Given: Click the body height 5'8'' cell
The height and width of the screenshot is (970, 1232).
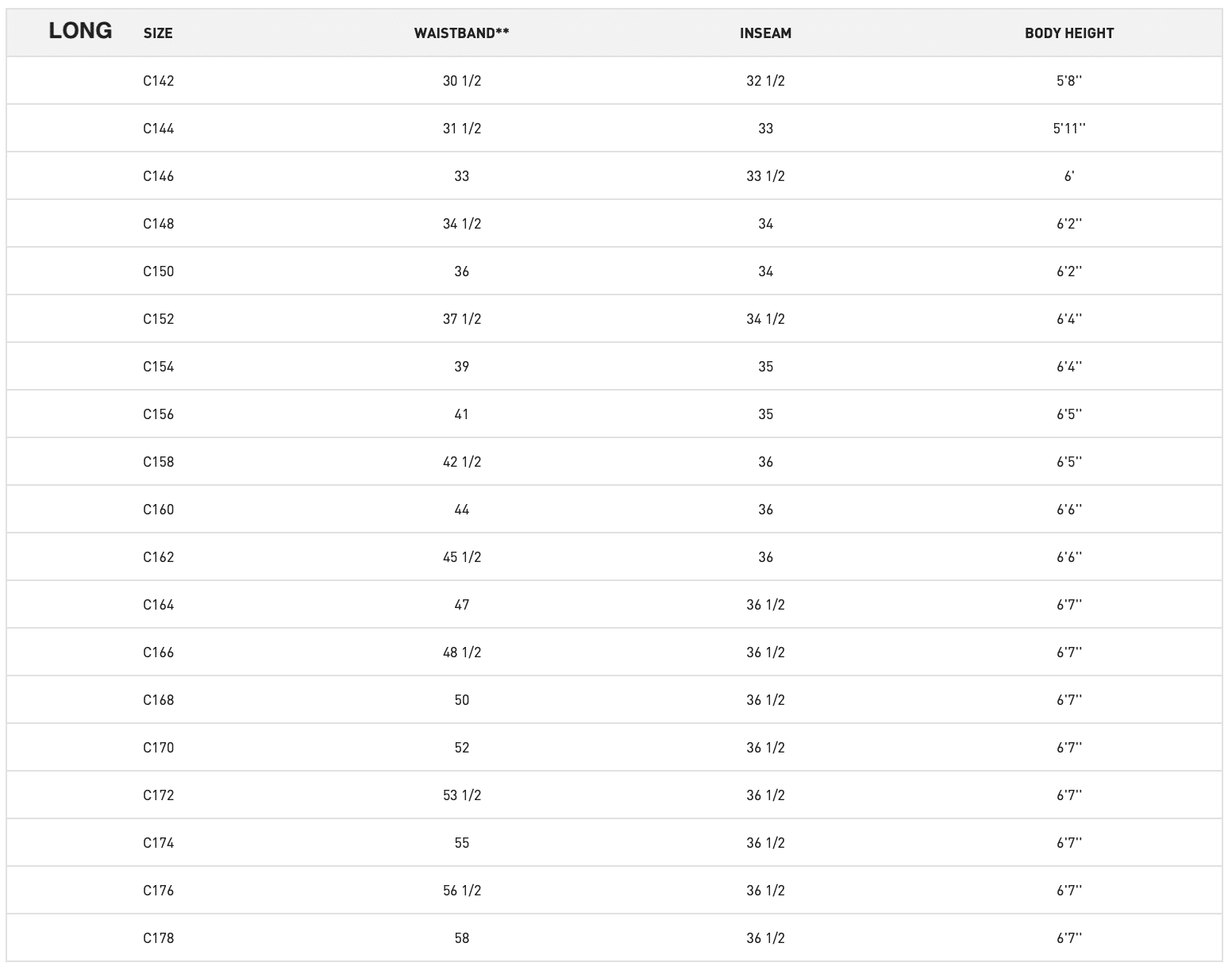Looking at the screenshot, I should [x=1068, y=81].
